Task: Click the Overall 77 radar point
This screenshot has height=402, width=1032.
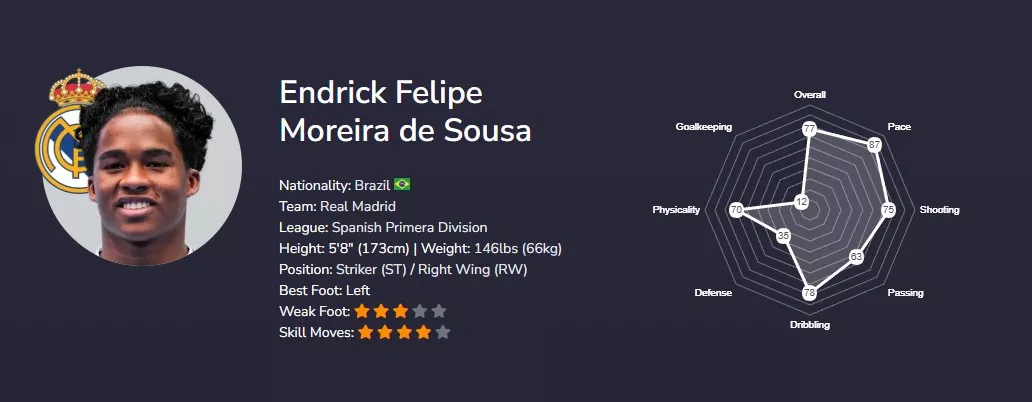Action: [x=809, y=129]
